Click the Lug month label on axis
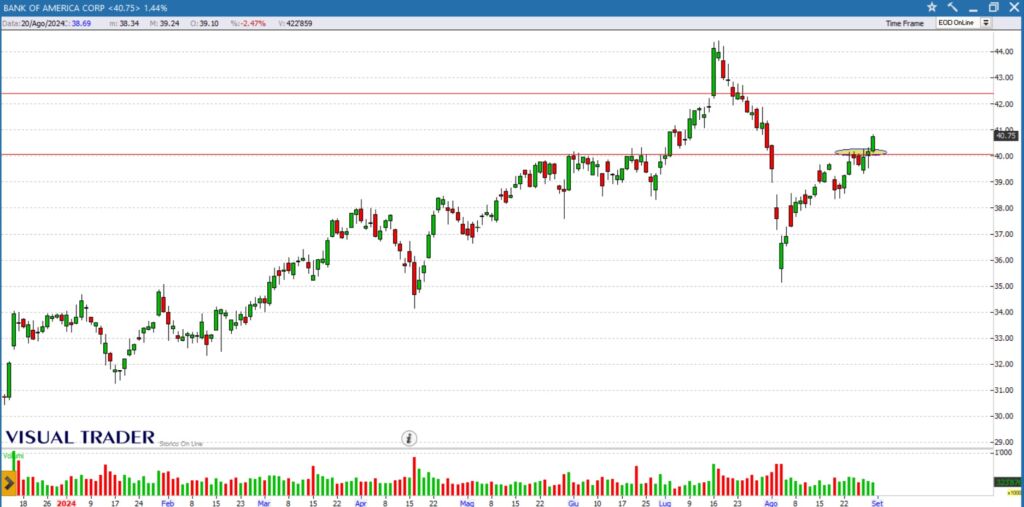This screenshot has height=507, width=1024. coord(665,503)
